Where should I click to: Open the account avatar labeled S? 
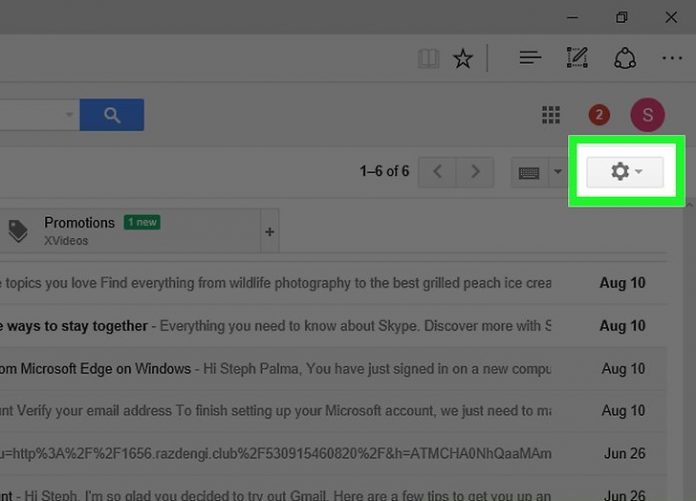pyautogui.click(x=647, y=115)
